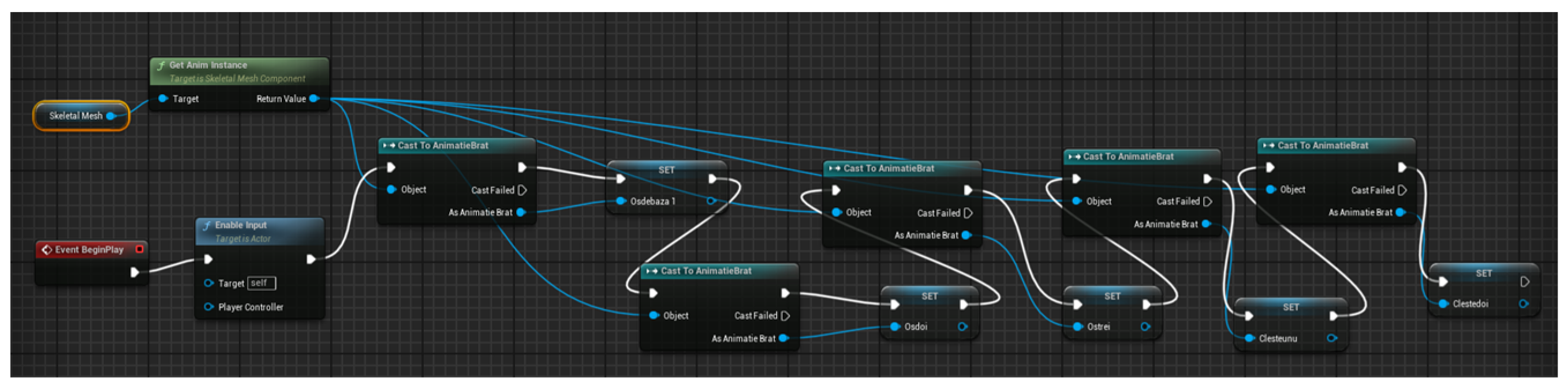Click execution output pin of Clestedoi SET node
This screenshot has height=388, width=1568.
1524,282
